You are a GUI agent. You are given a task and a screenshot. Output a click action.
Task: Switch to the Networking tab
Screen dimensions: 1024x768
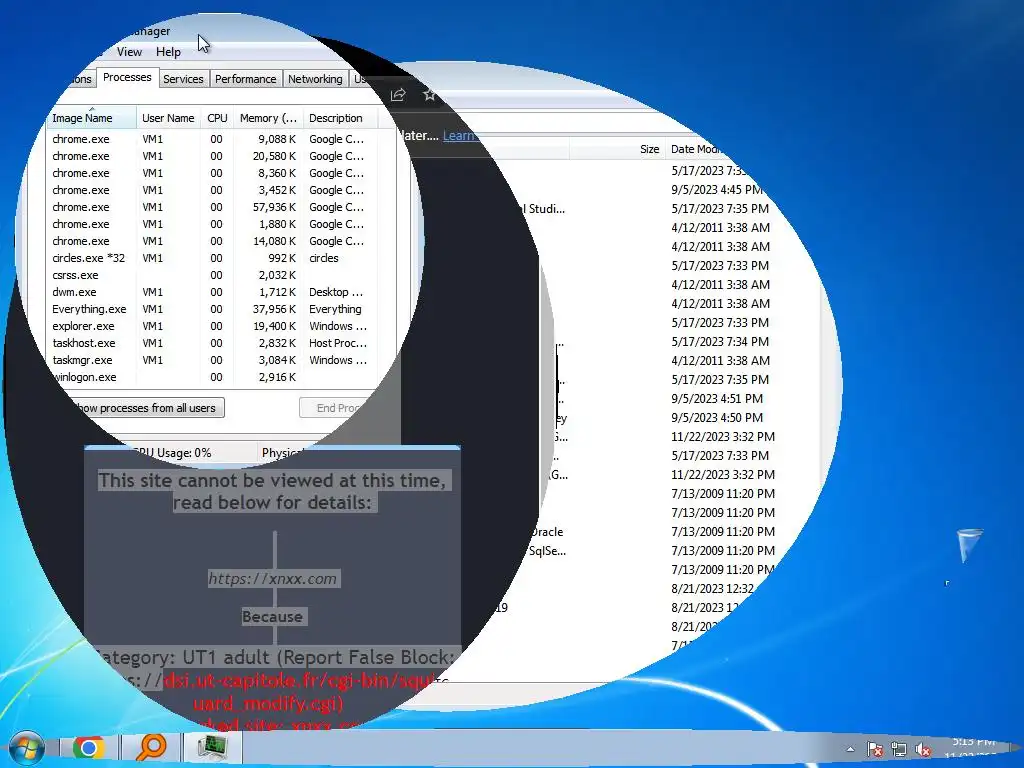tap(315, 79)
